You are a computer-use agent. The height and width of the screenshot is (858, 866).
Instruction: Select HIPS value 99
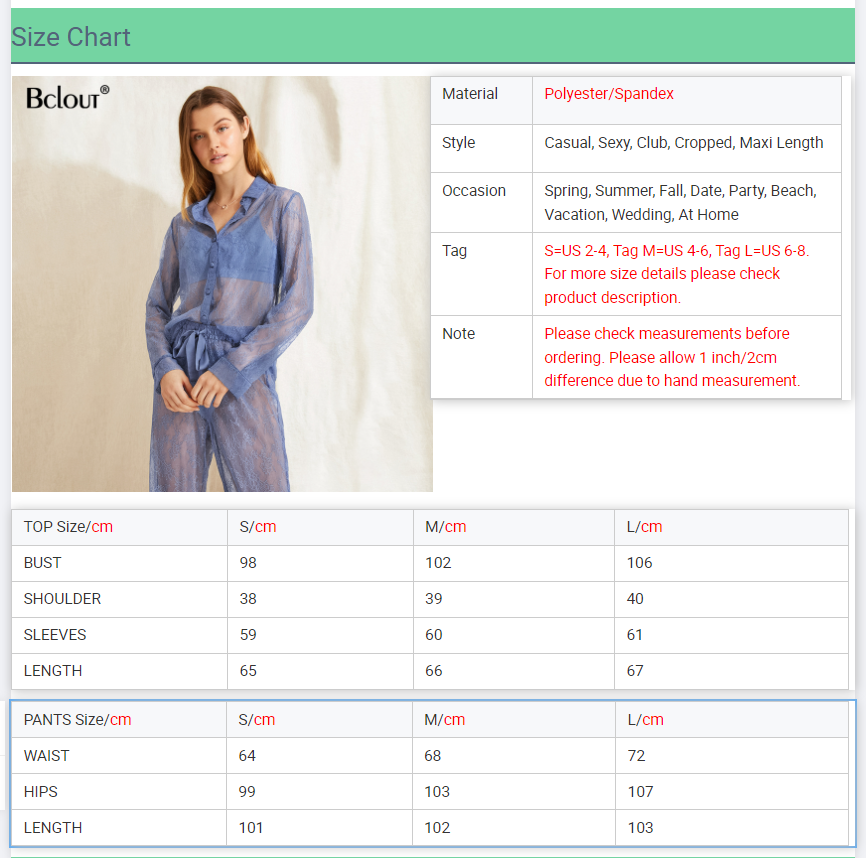[247, 792]
